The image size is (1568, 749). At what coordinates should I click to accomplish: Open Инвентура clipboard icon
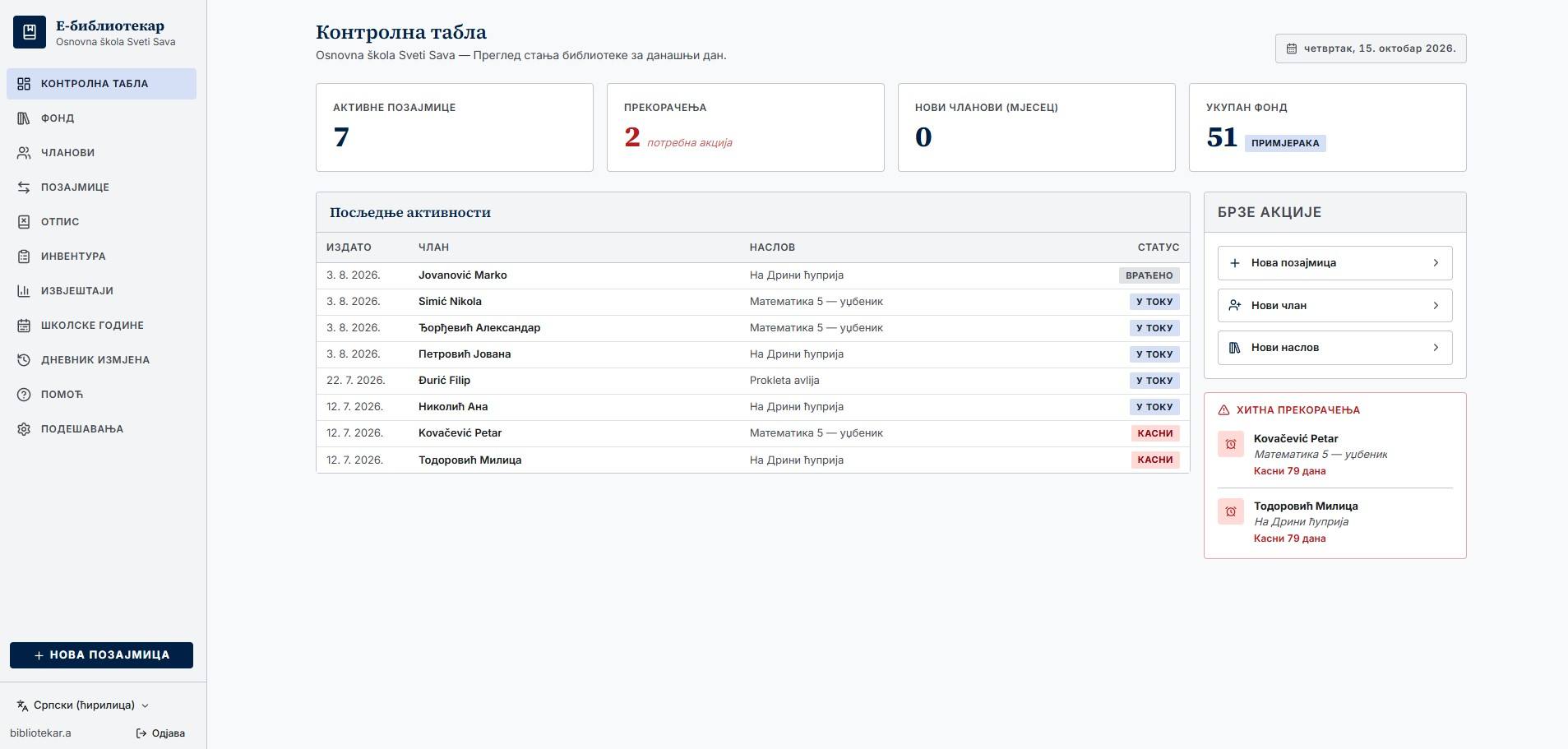point(24,257)
